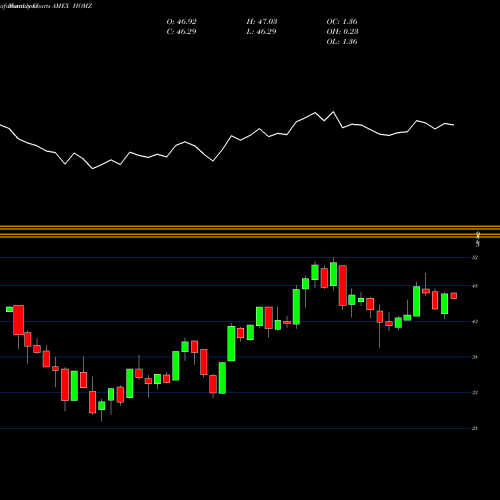Click the 48 price axis label
Viewport: 500px width, 500px height.
click(475, 286)
